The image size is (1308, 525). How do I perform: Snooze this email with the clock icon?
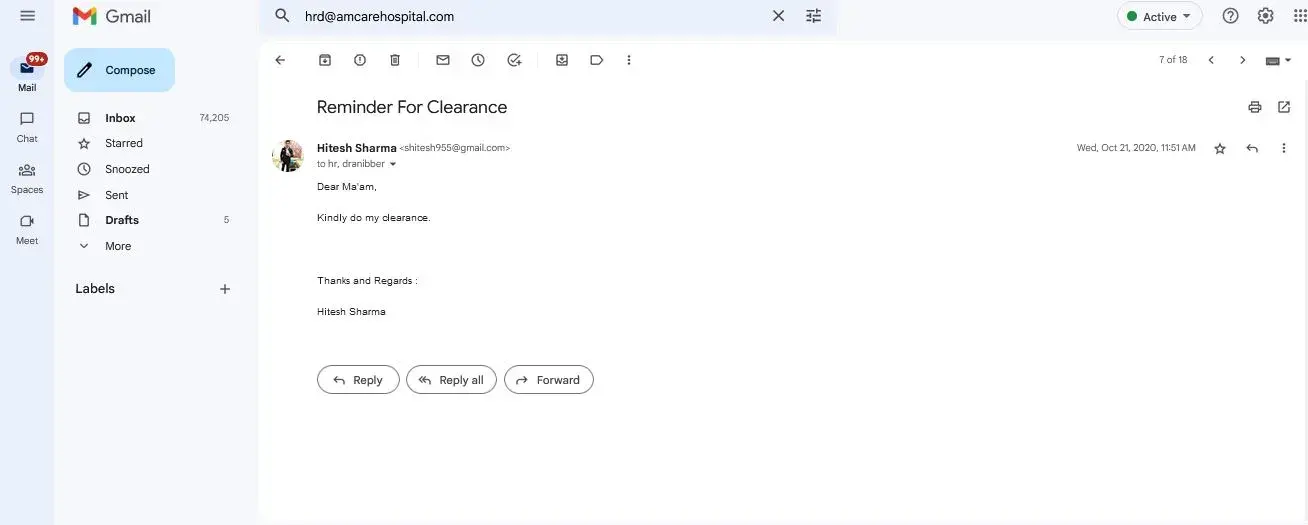pos(478,60)
